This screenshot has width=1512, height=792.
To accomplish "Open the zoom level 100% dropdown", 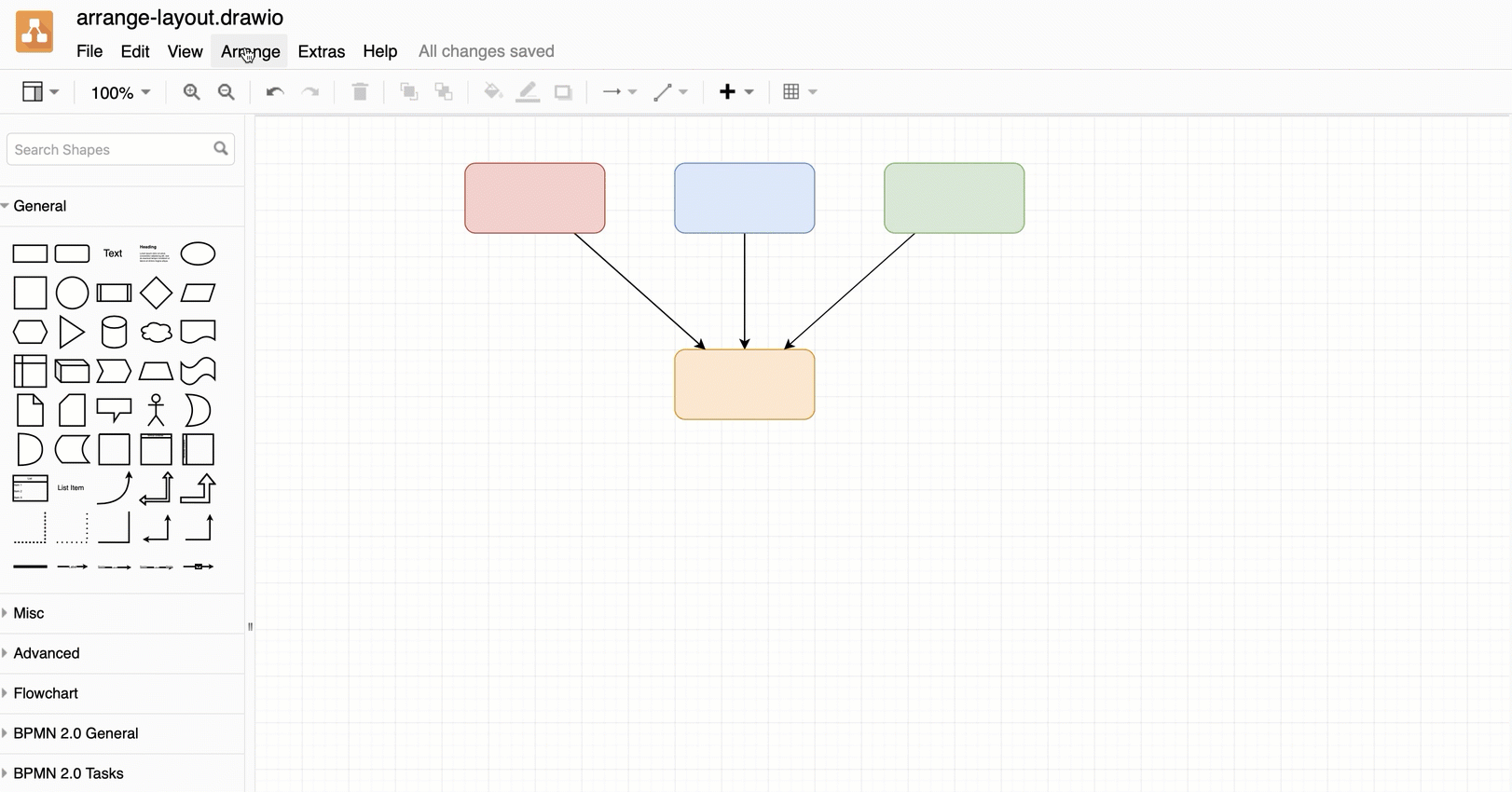I will tap(120, 92).
